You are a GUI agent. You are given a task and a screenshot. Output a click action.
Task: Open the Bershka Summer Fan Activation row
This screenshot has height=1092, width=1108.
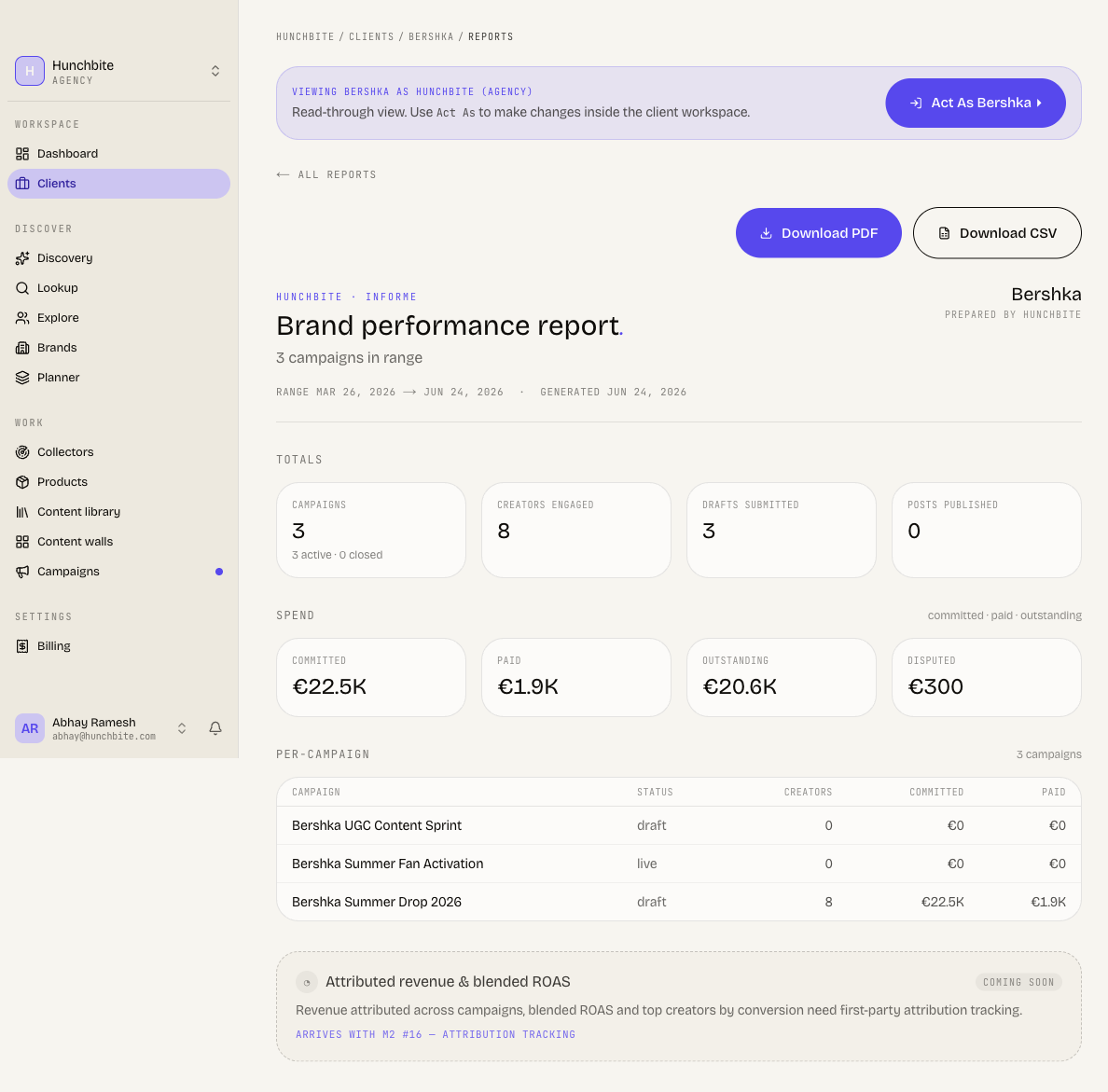678,864
